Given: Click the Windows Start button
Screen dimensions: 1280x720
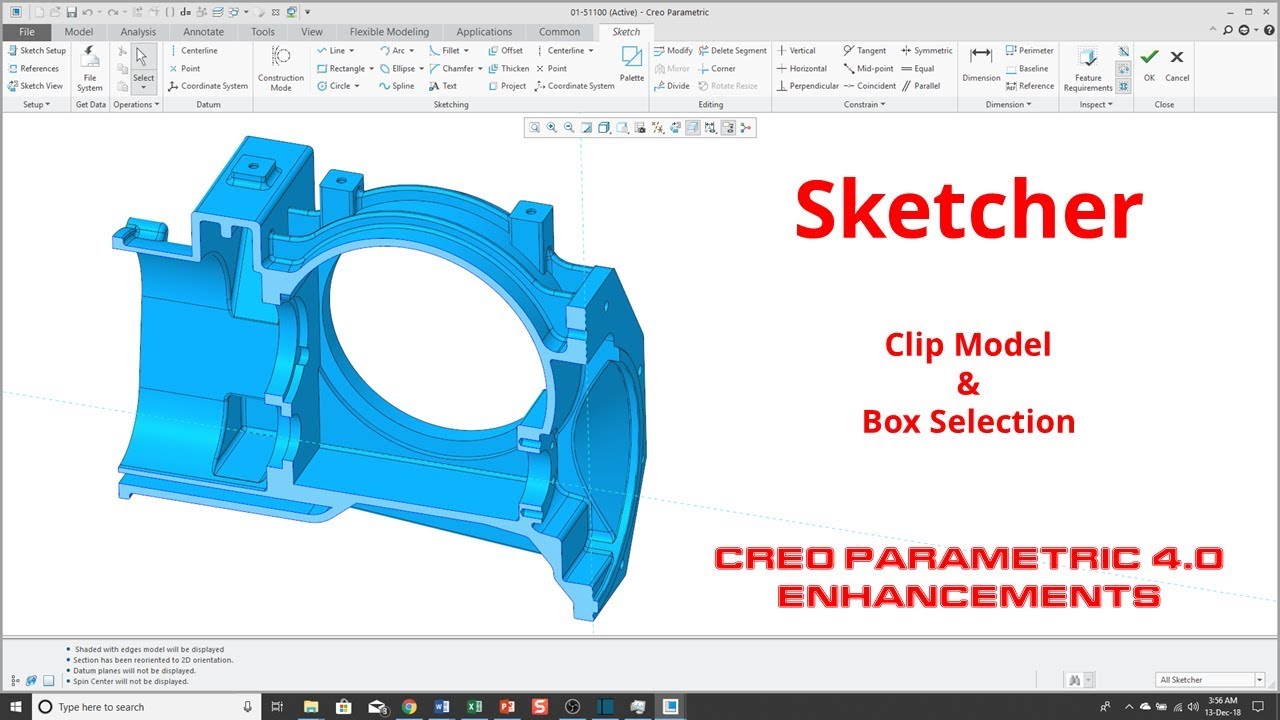Looking at the screenshot, I should (x=16, y=707).
